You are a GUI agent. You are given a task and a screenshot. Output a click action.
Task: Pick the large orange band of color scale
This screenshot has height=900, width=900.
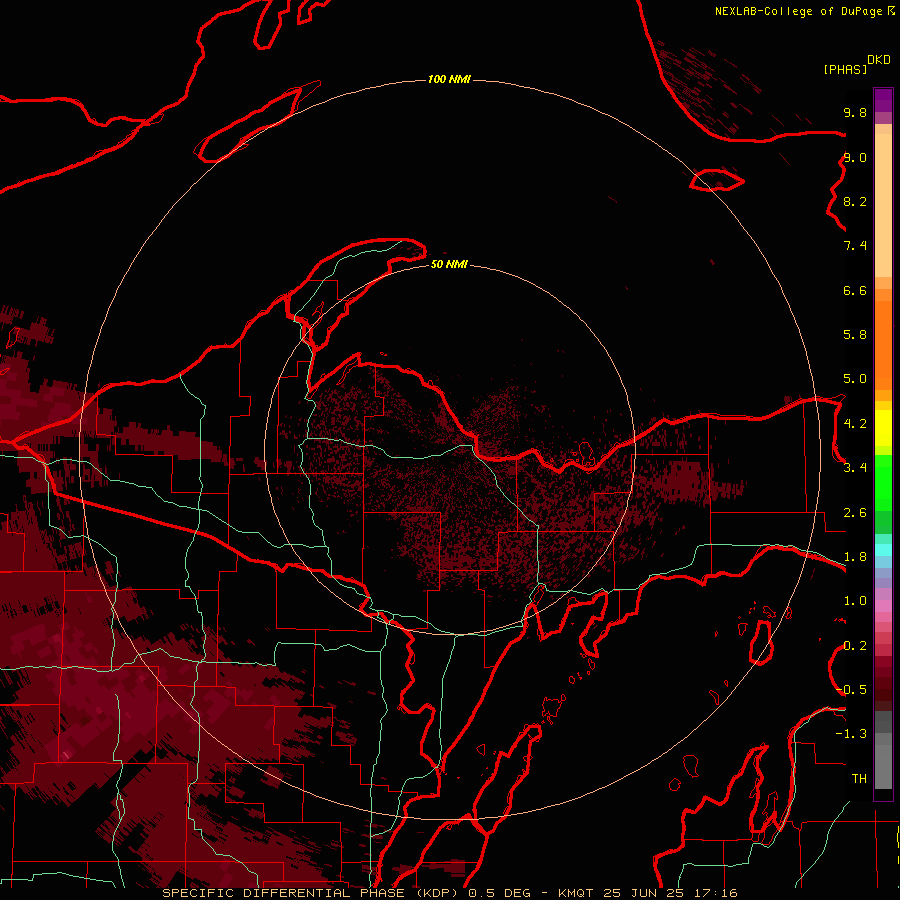coord(883,344)
